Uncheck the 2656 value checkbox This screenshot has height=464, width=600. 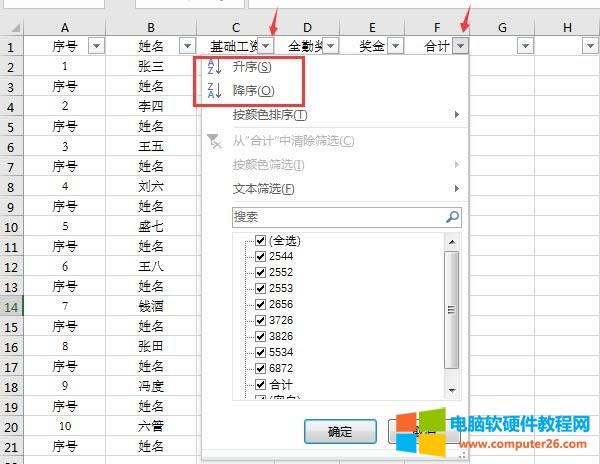tap(261, 304)
